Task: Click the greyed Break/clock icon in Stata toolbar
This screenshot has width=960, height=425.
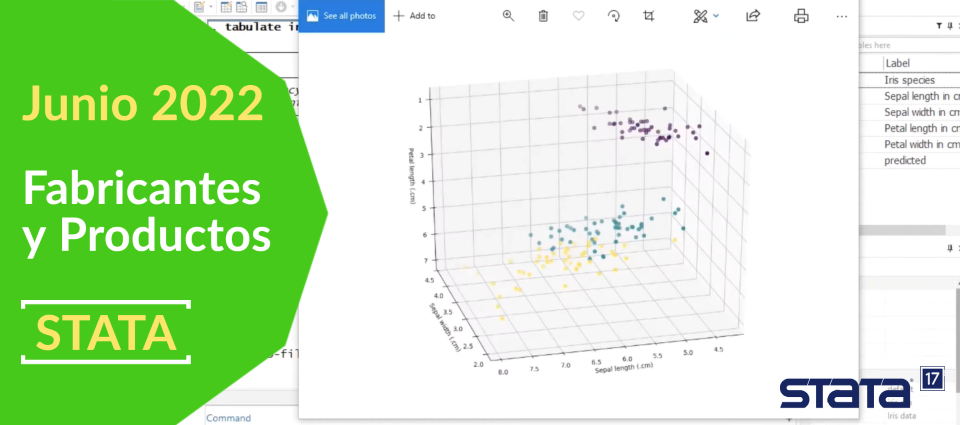Action: (x=281, y=7)
